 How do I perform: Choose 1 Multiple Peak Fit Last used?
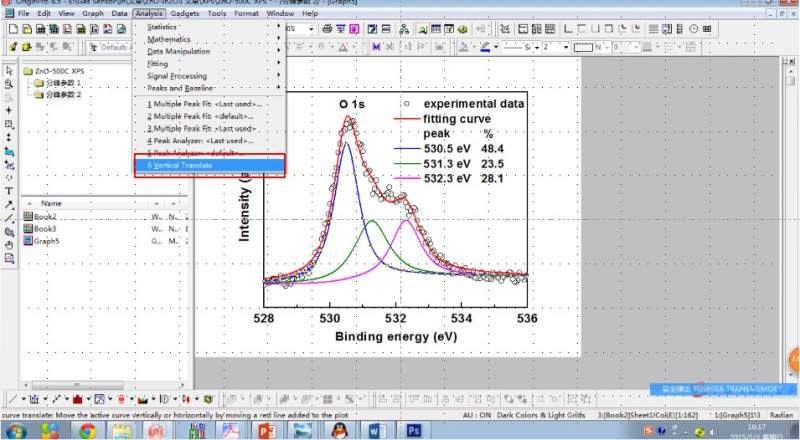tap(210, 104)
